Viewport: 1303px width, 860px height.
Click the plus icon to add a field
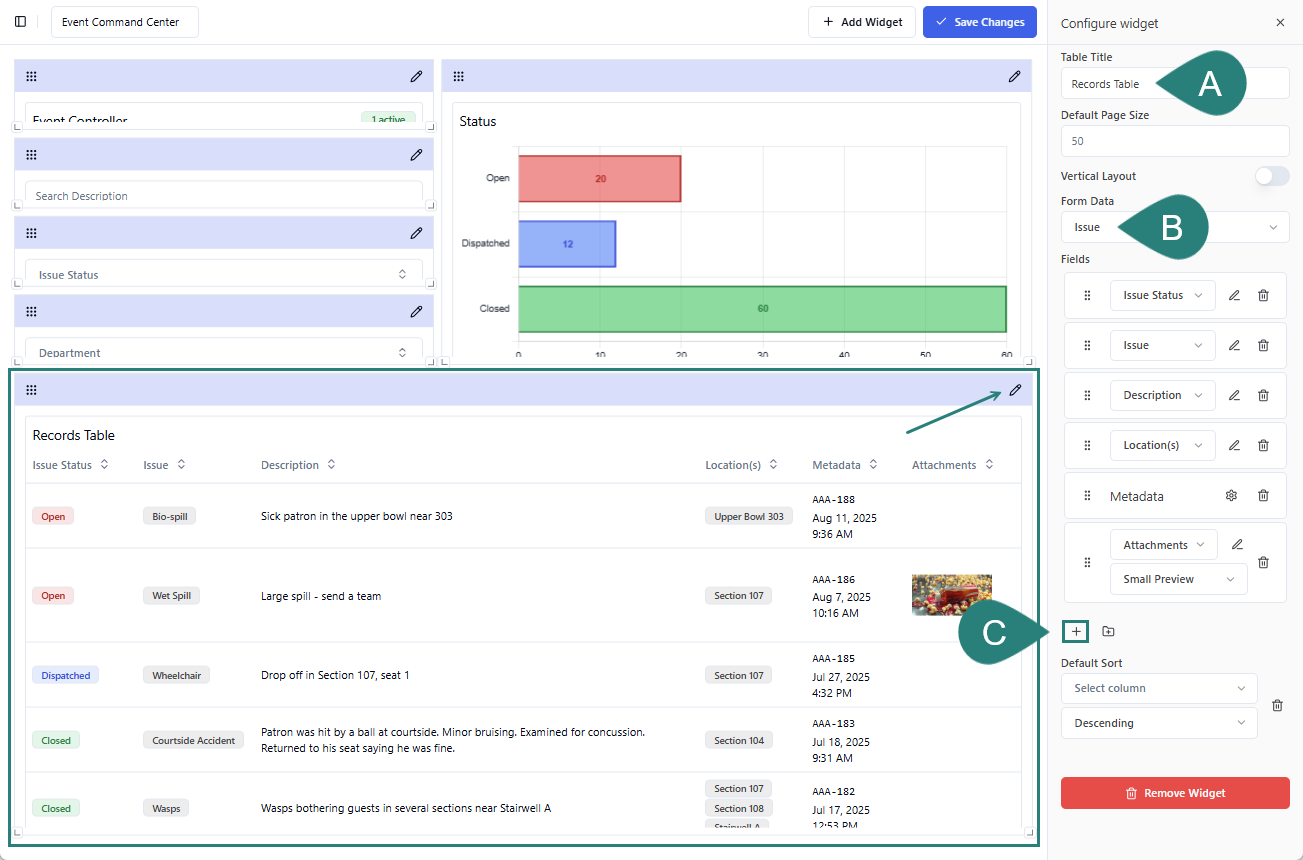pos(1076,631)
